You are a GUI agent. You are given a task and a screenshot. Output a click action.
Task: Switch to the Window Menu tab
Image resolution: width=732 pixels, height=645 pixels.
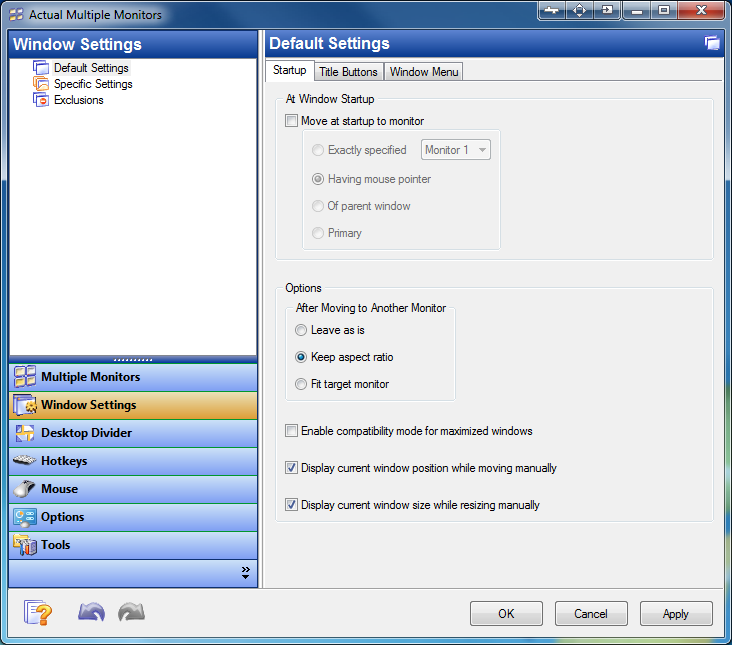point(424,72)
